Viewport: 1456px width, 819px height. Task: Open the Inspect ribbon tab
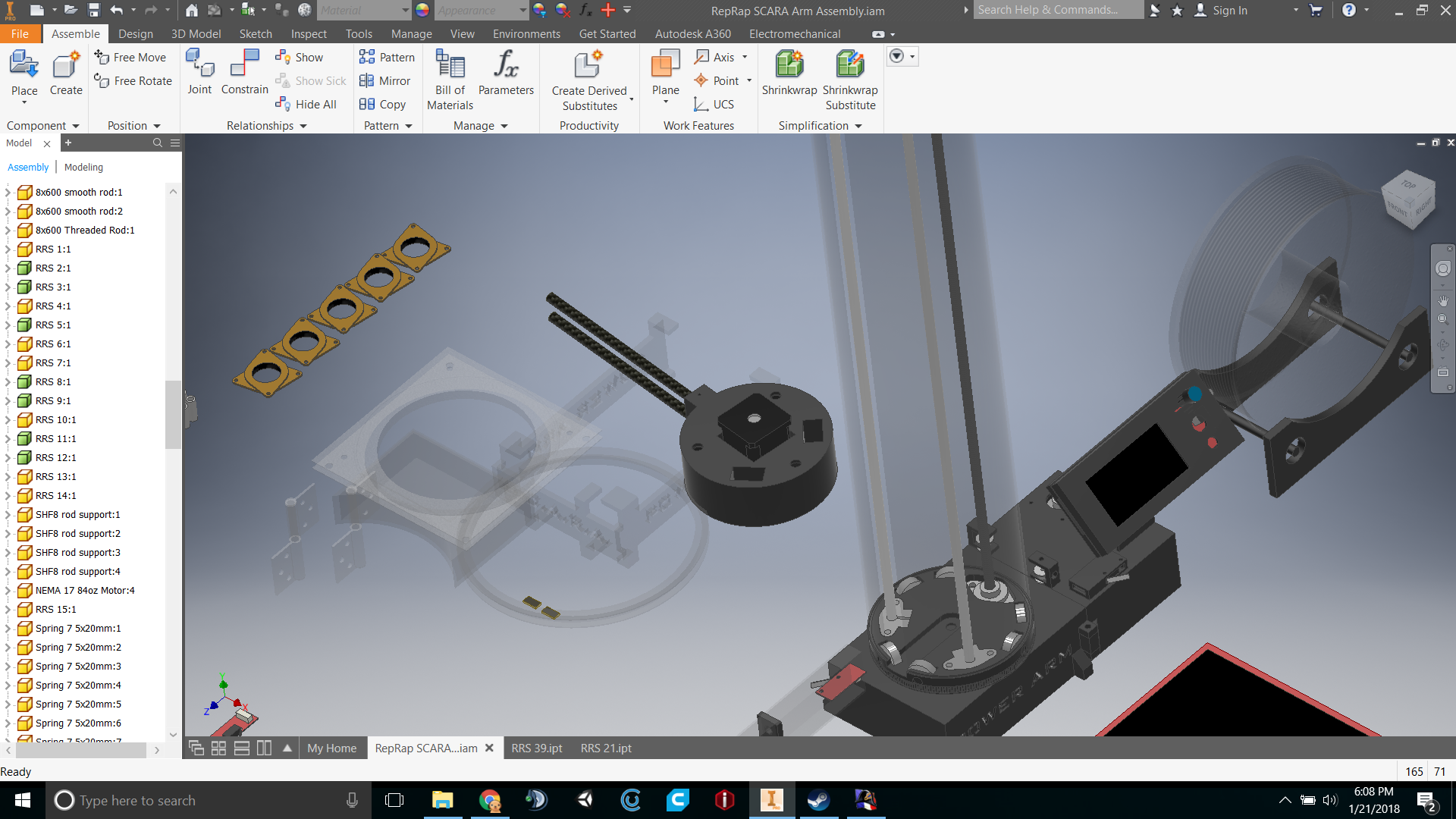click(x=309, y=33)
